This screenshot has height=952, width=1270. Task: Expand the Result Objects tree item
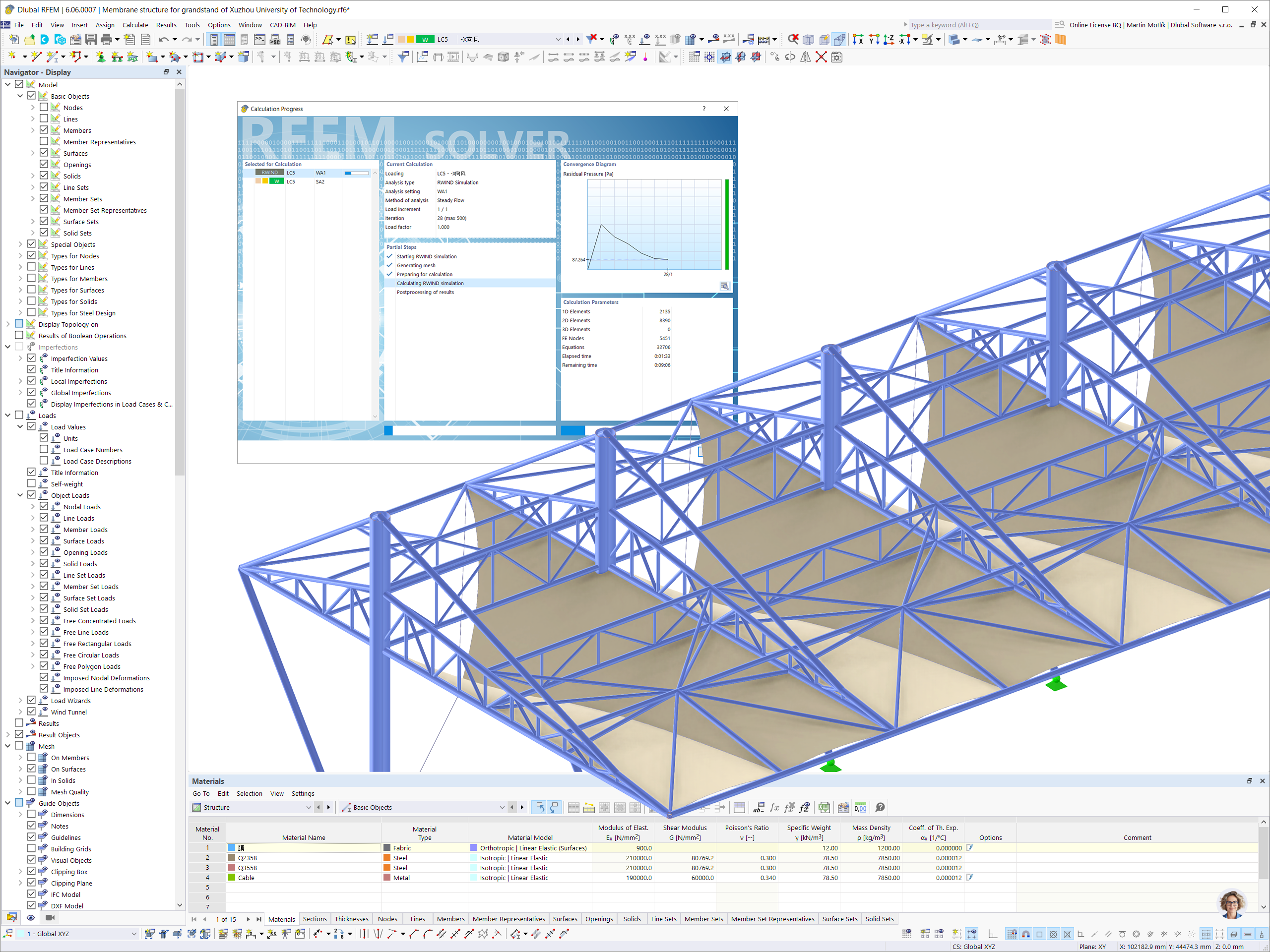tap(9, 735)
